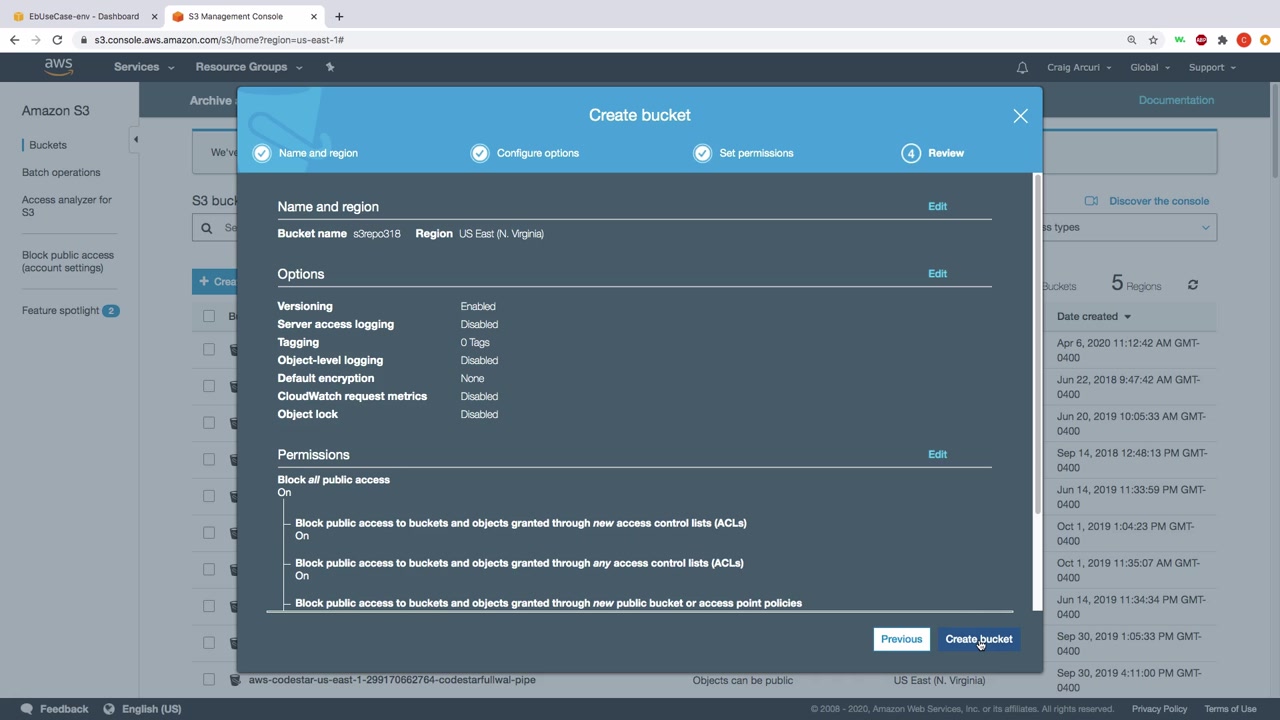
Task: Open Access analyzer for S3
Action: point(67,206)
